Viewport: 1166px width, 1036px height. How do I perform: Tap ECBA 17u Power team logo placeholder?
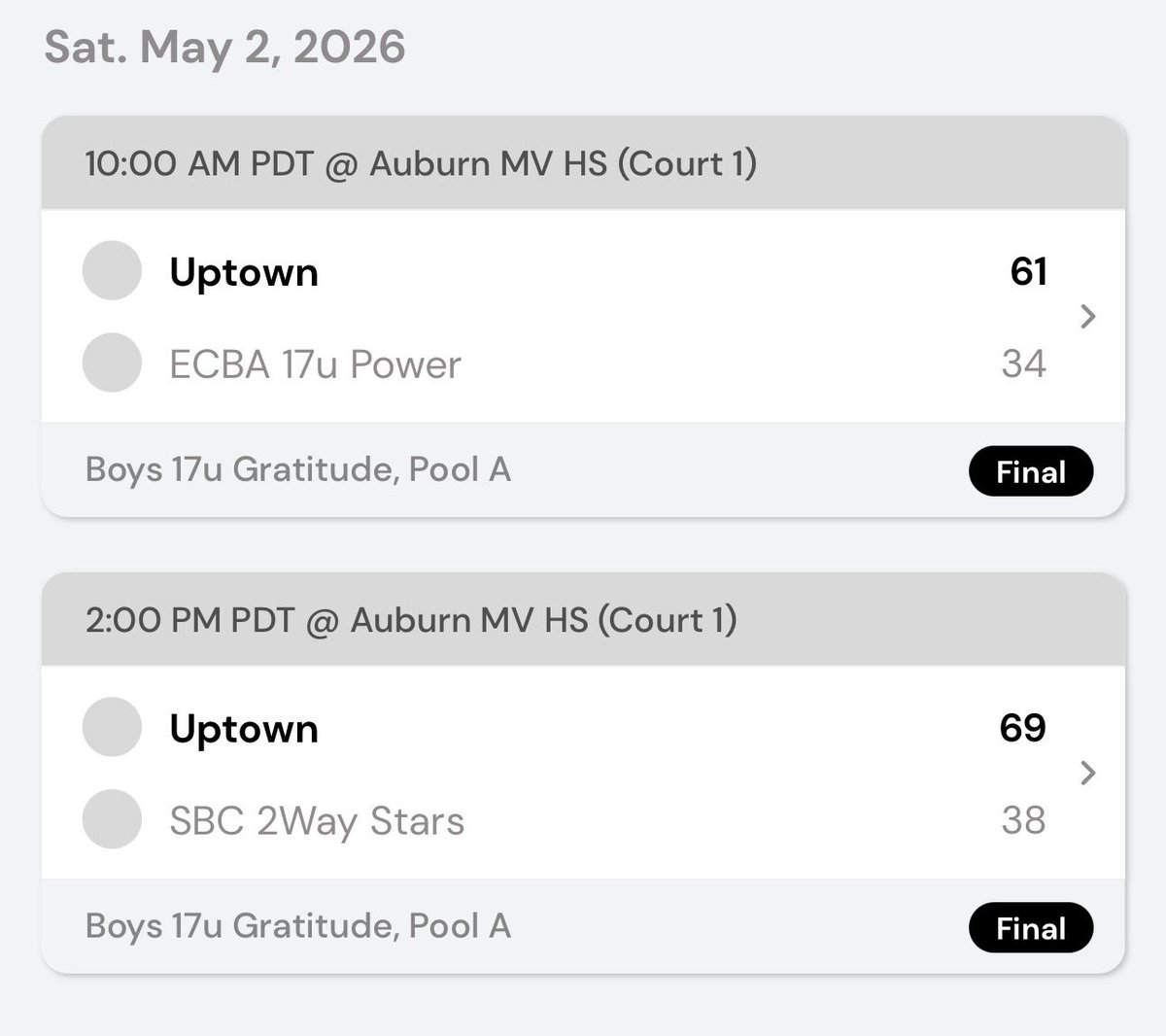tap(113, 363)
